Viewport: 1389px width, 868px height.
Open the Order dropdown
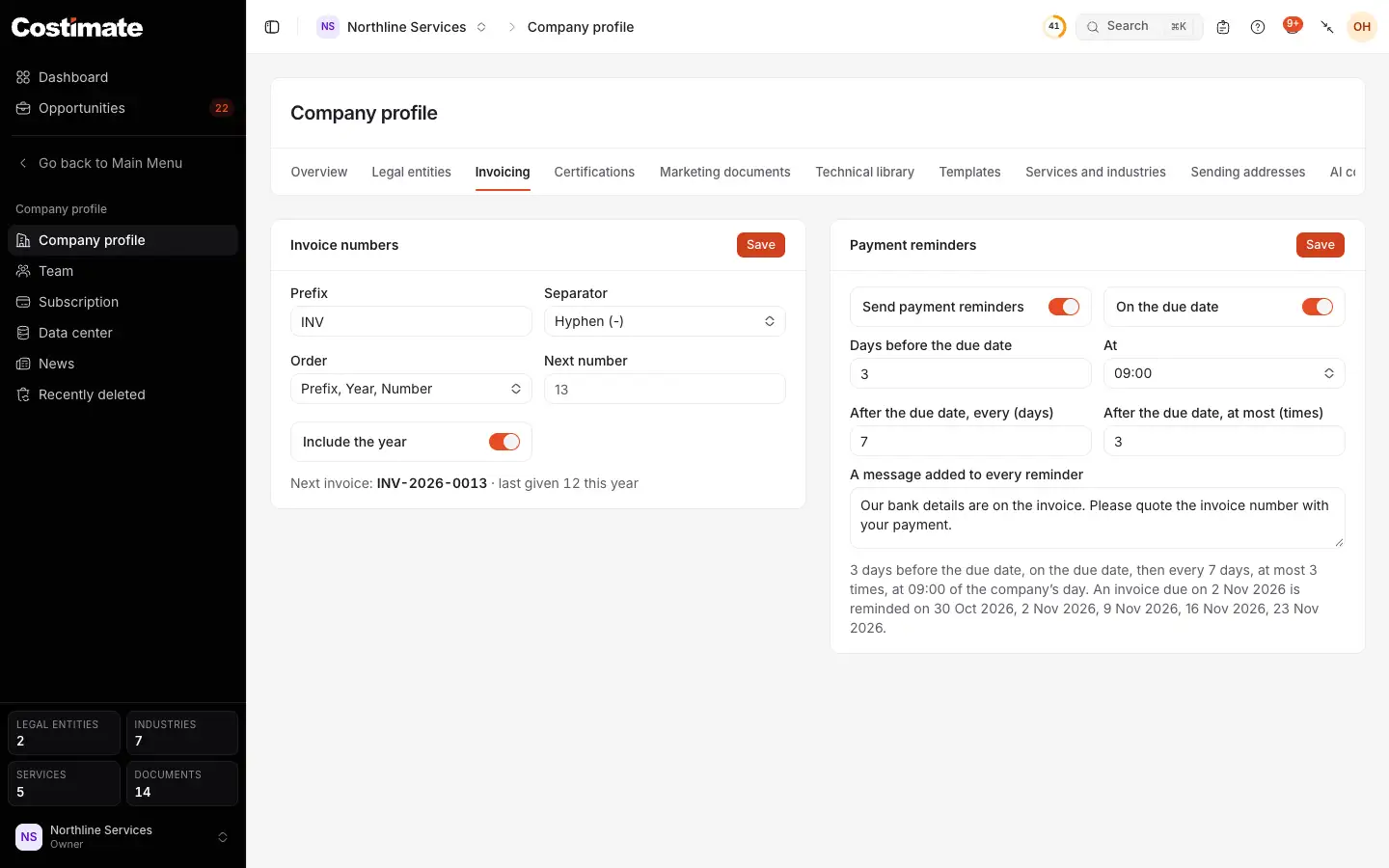[411, 389]
